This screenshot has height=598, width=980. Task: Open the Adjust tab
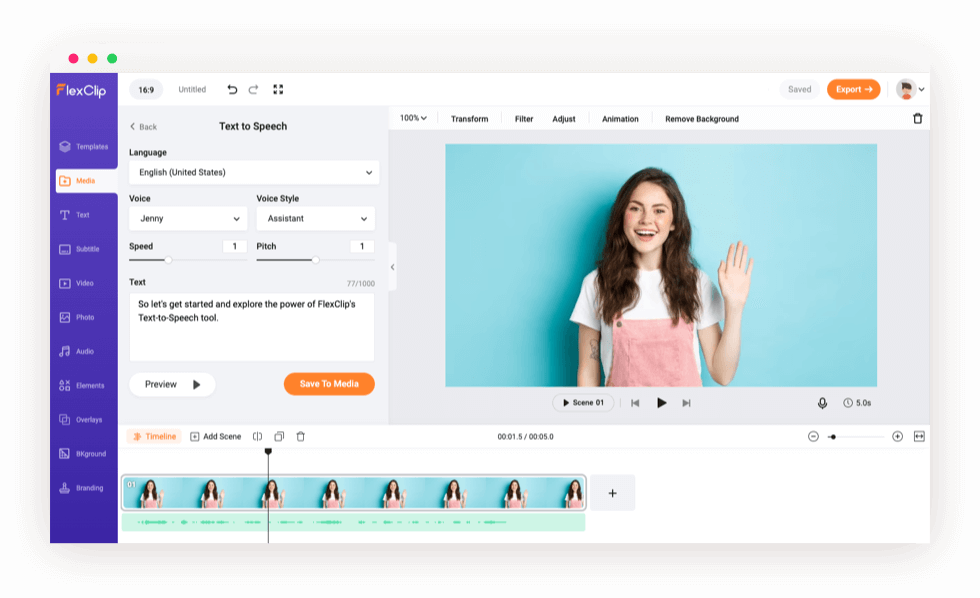coord(564,119)
